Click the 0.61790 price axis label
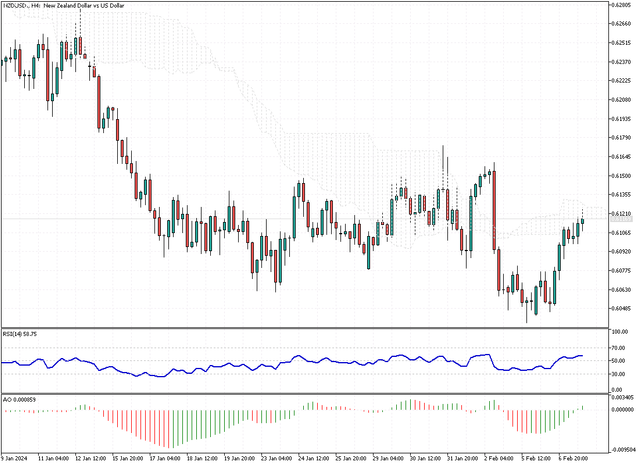The image size is (639, 465). (x=621, y=138)
